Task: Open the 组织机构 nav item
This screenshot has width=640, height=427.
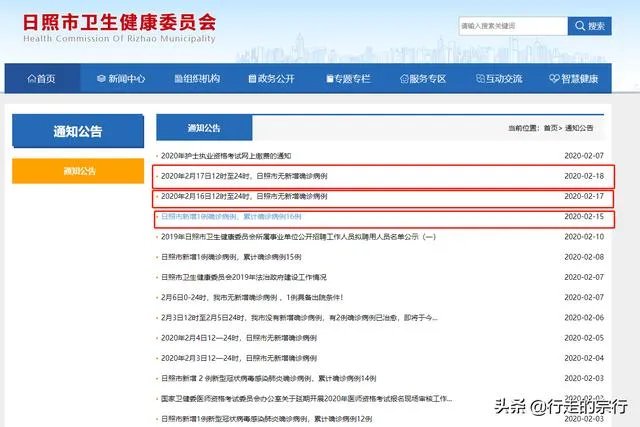Action: pyautogui.click(x=197, y=79)
